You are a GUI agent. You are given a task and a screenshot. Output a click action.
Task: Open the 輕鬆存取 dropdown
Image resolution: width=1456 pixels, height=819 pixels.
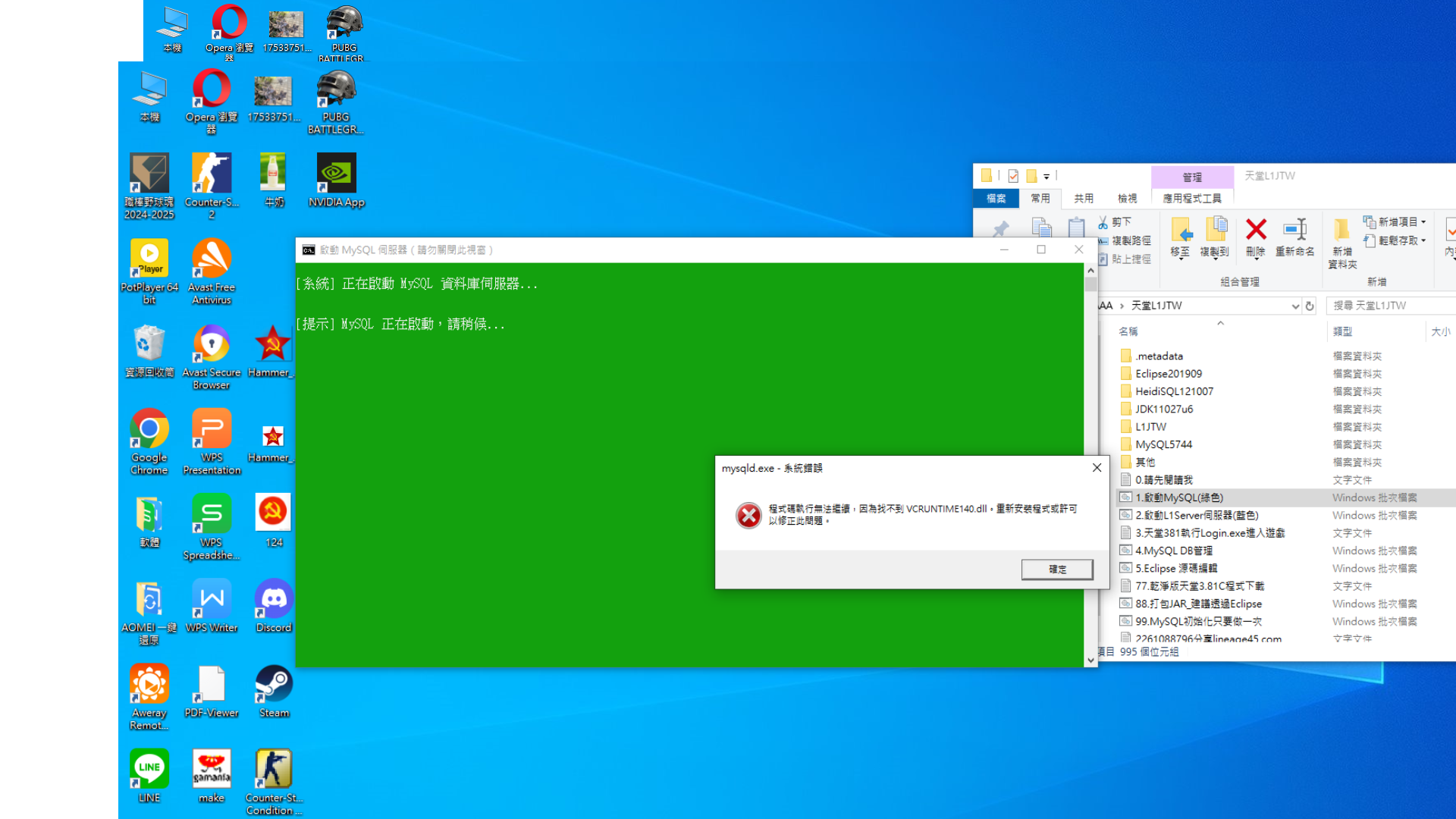(x=1395, y=240)
